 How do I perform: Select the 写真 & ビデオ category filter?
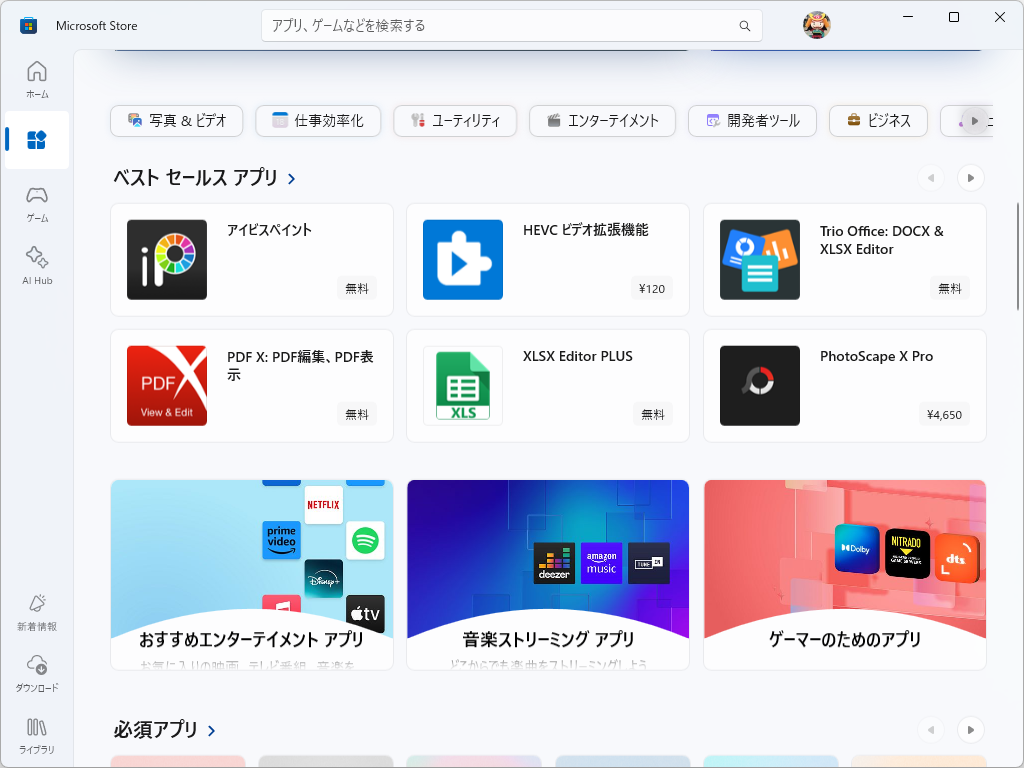click(176, 120)
